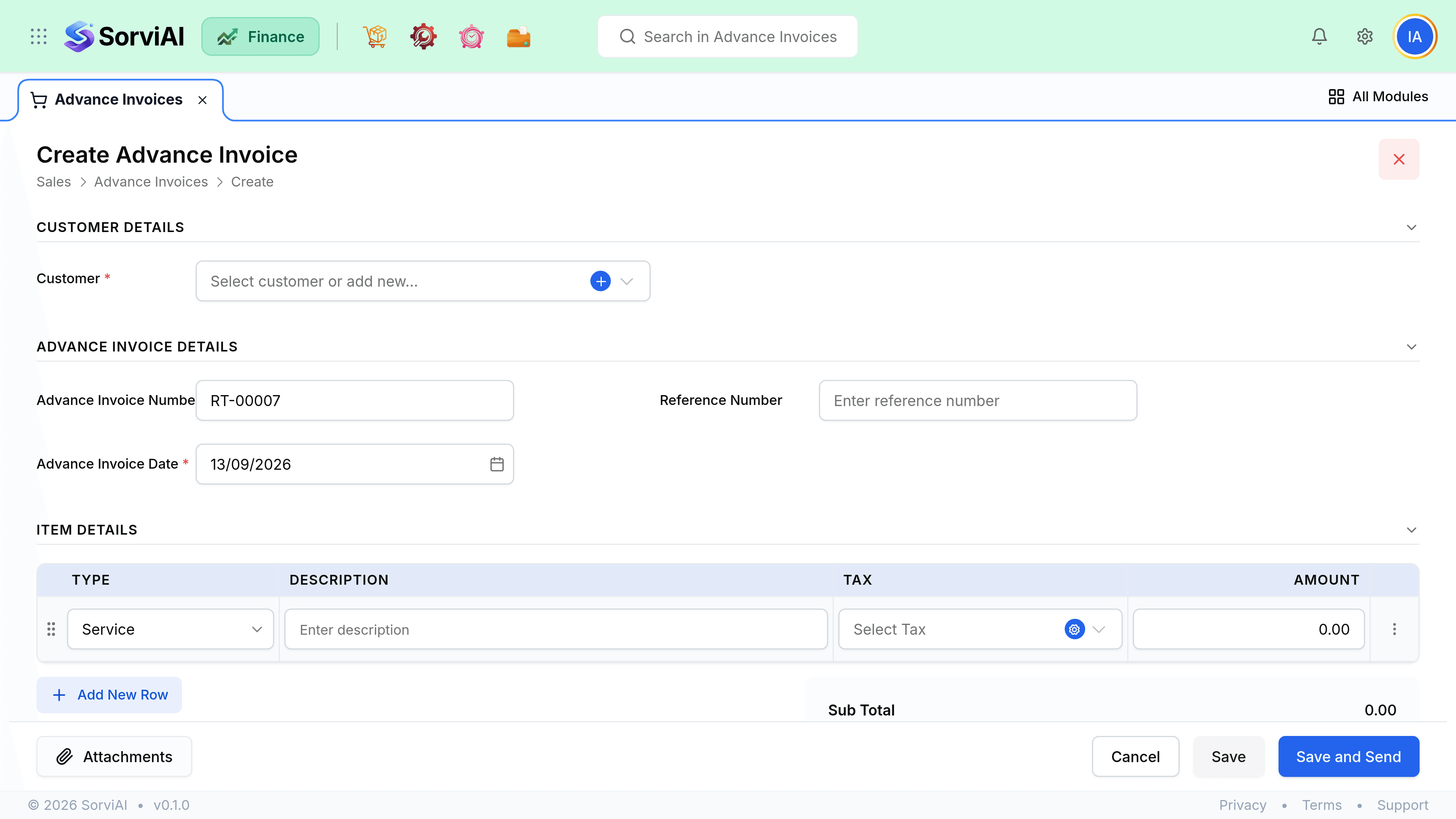Viewport: 1456px width, 819px height.
Task: Click the Create breadcrumb
Action: pyautogui.click(x=252, y=182)
